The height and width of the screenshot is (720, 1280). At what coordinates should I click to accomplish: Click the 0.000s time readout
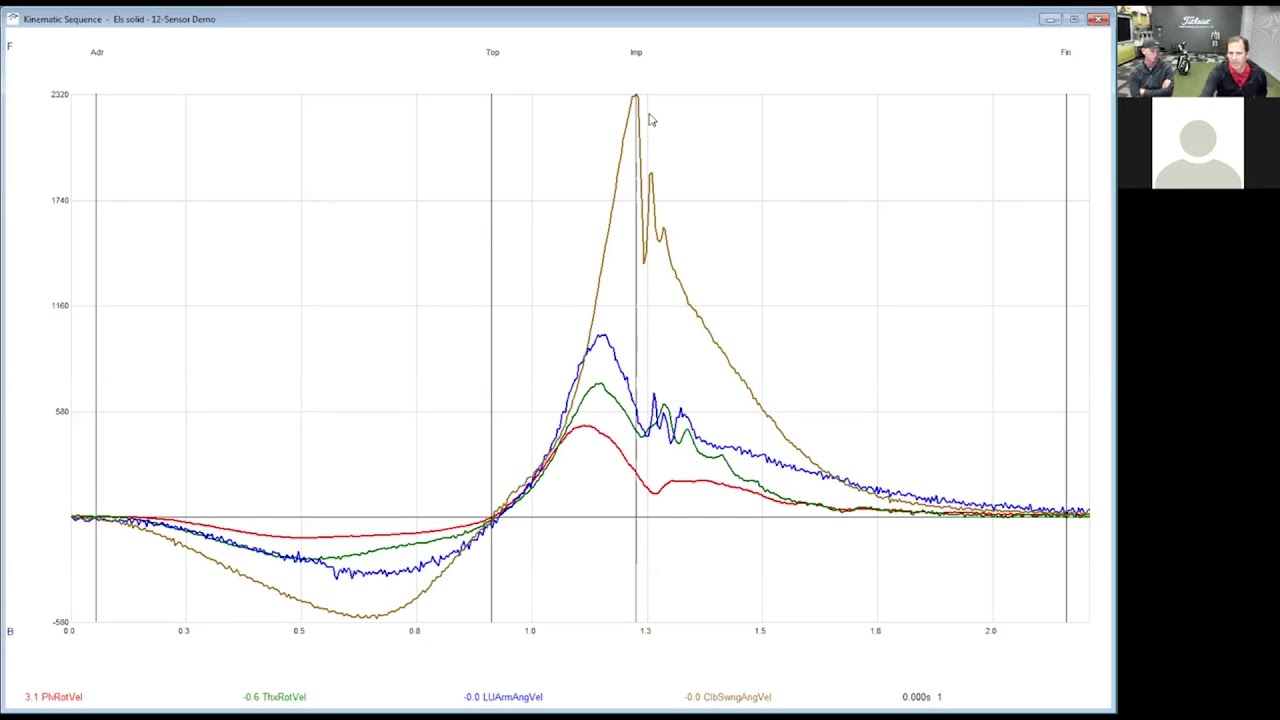pos(916,697)
